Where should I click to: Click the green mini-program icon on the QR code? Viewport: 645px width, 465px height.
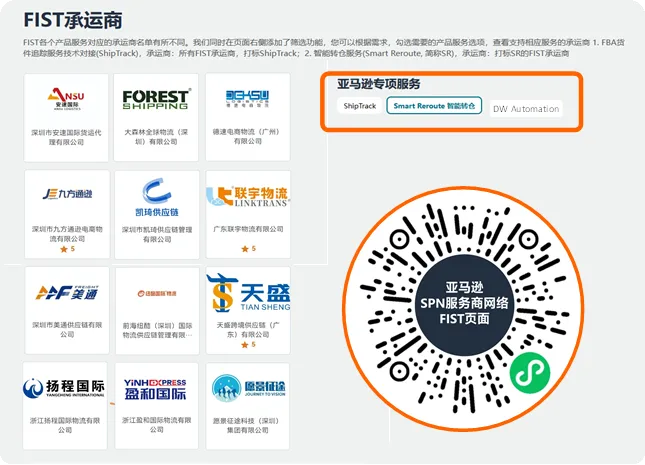click(530, 373)
